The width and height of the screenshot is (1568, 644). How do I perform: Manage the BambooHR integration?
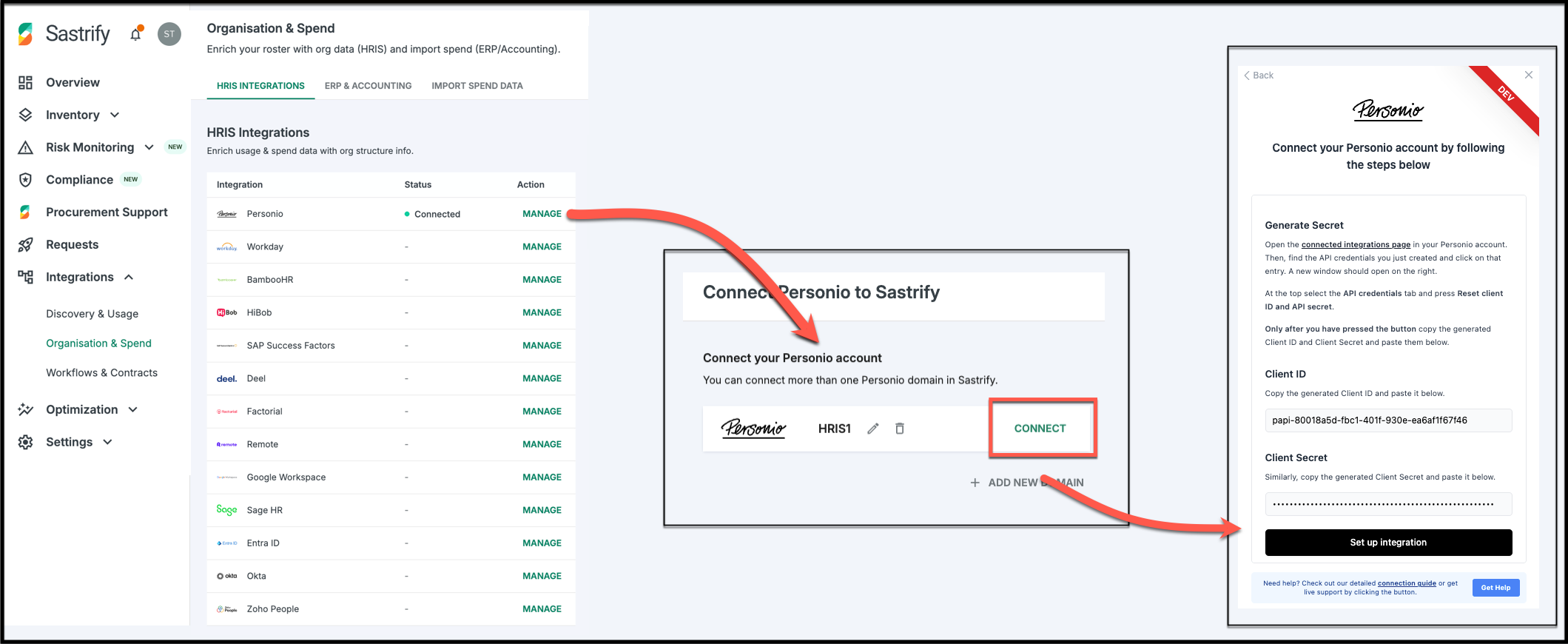[x=542, y=280]
